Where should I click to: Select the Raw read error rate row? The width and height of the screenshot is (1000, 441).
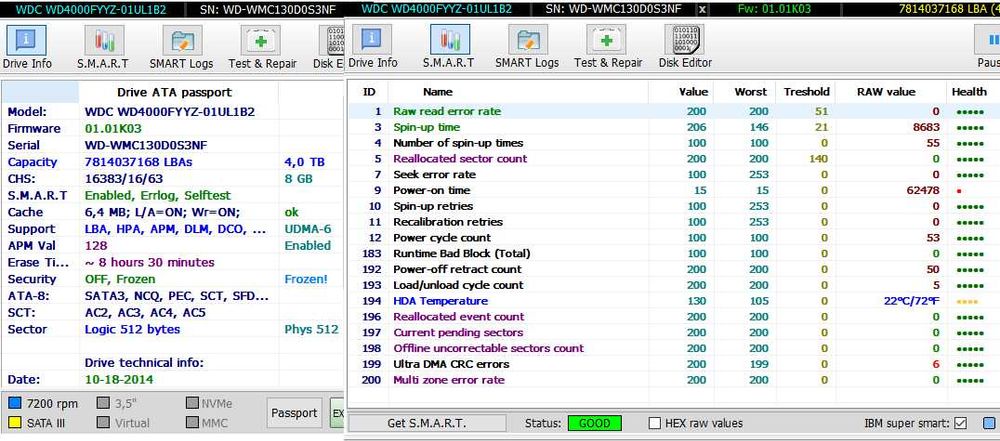tap(673, 111)
